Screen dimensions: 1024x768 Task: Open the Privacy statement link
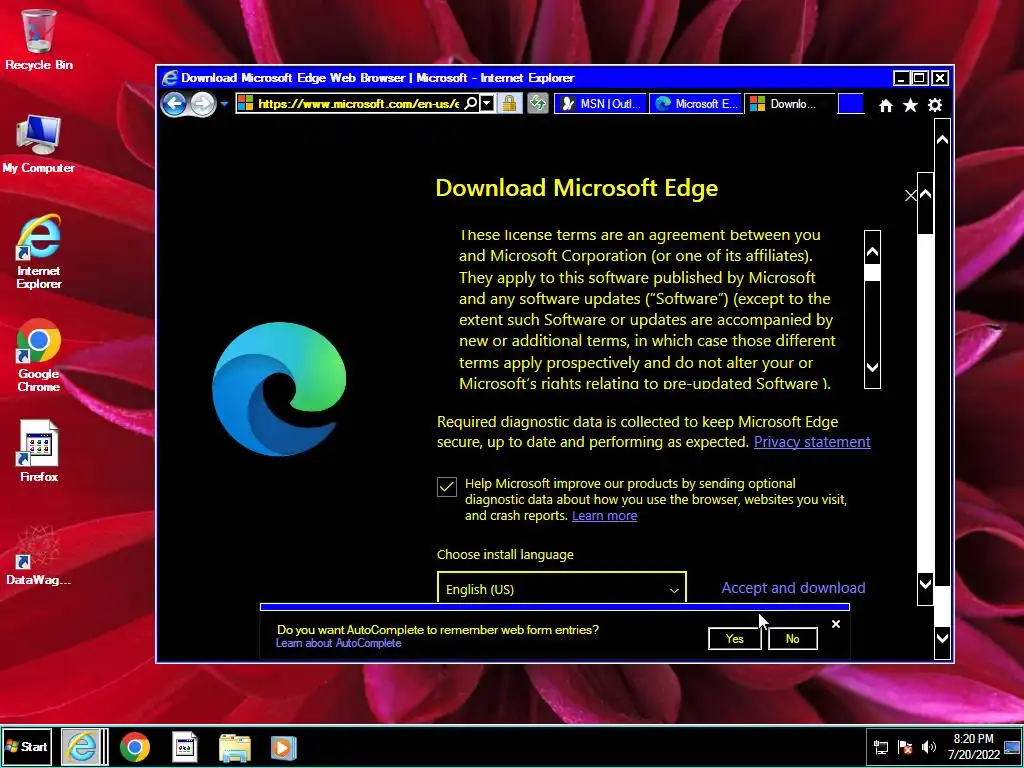812,442
